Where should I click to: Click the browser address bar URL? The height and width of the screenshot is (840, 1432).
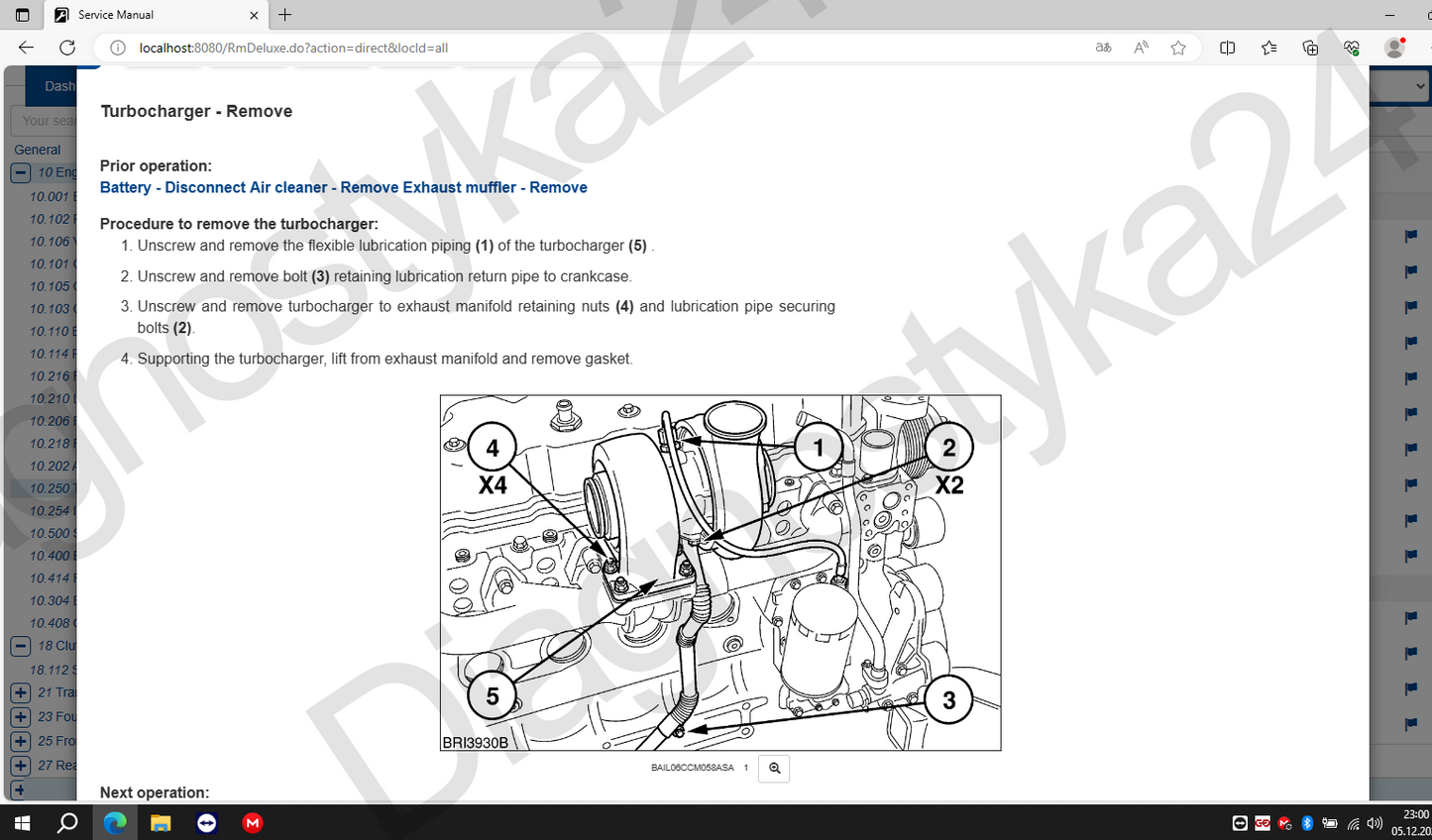[293, 48]
